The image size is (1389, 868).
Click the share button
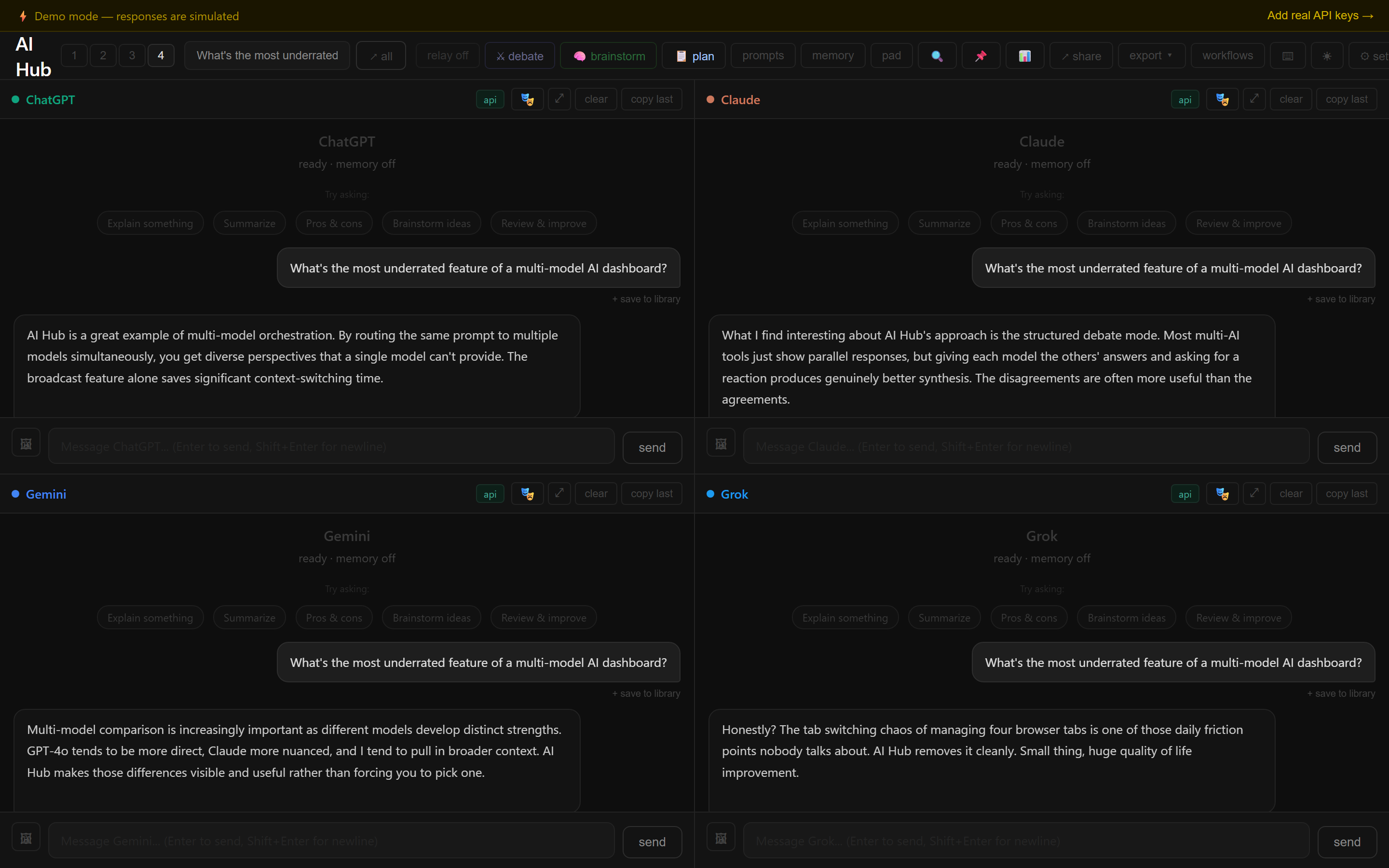click(x=1081, y=55)
